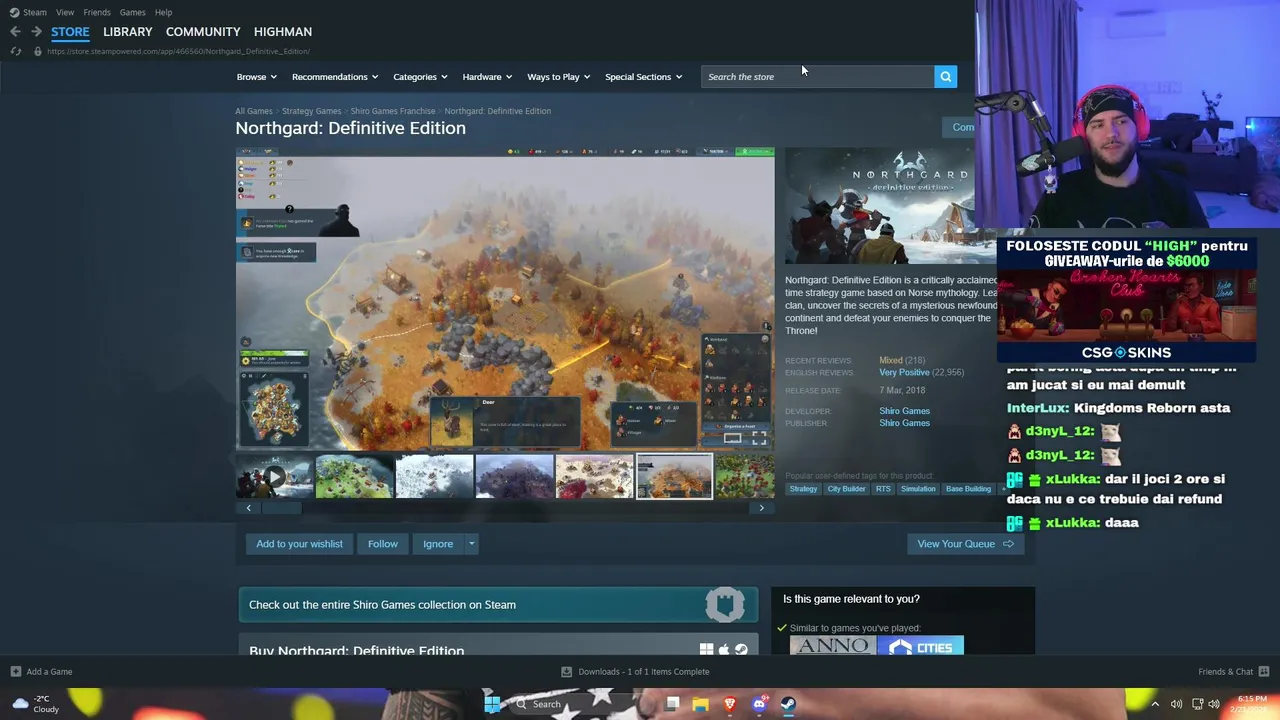Show hidden system tray icons
1280x720 pixels.
[x=1155, y=704]
